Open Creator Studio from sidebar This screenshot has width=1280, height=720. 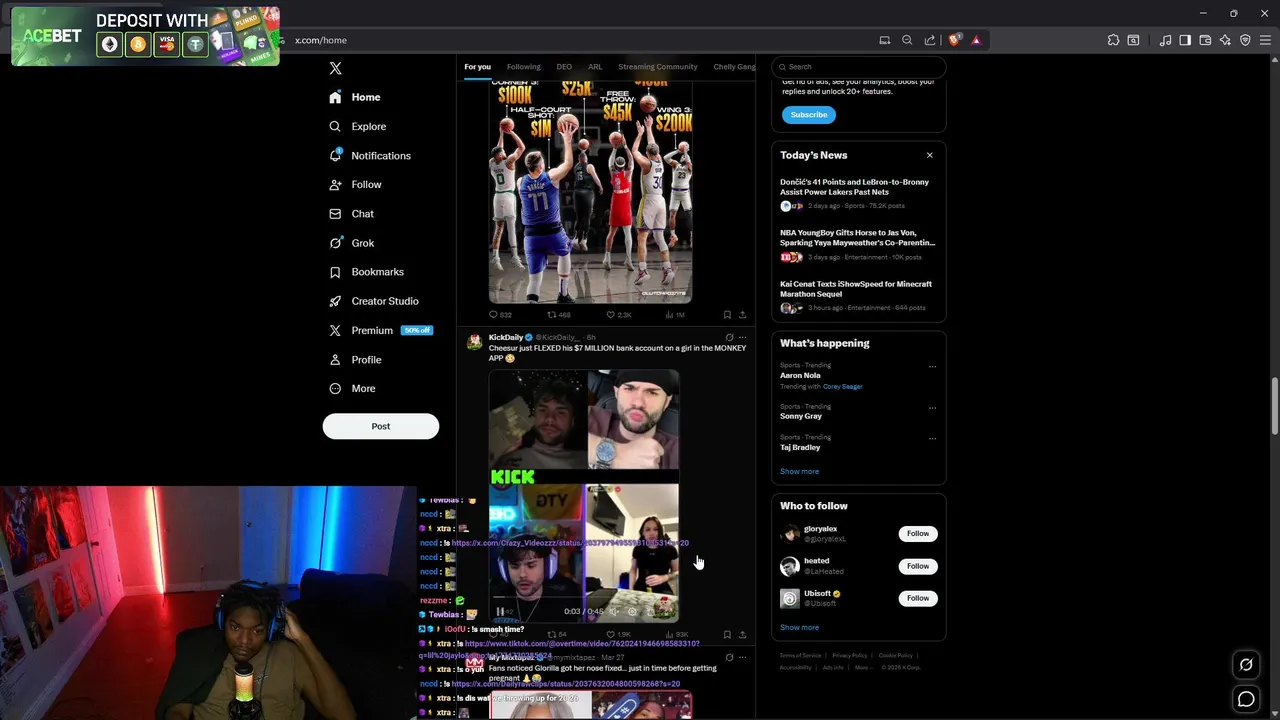coord(373,301)
